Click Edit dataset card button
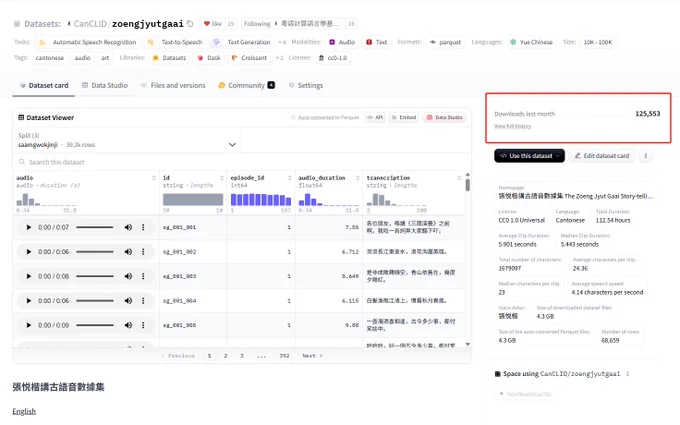Screen dimensions: 680x425 click(602, 156)
